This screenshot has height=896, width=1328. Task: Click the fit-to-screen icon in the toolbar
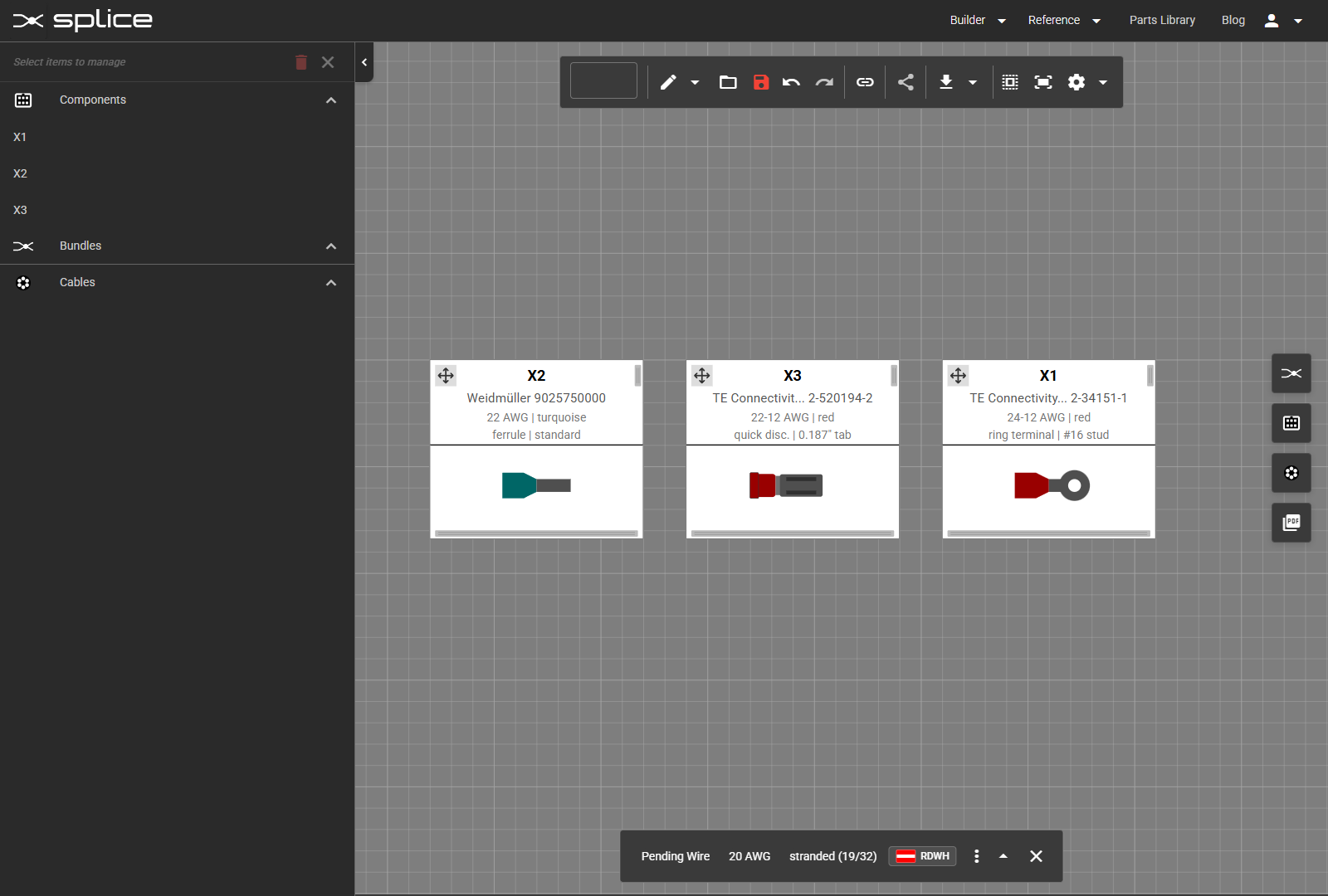pyautogui.click(x=1042, y=82)
